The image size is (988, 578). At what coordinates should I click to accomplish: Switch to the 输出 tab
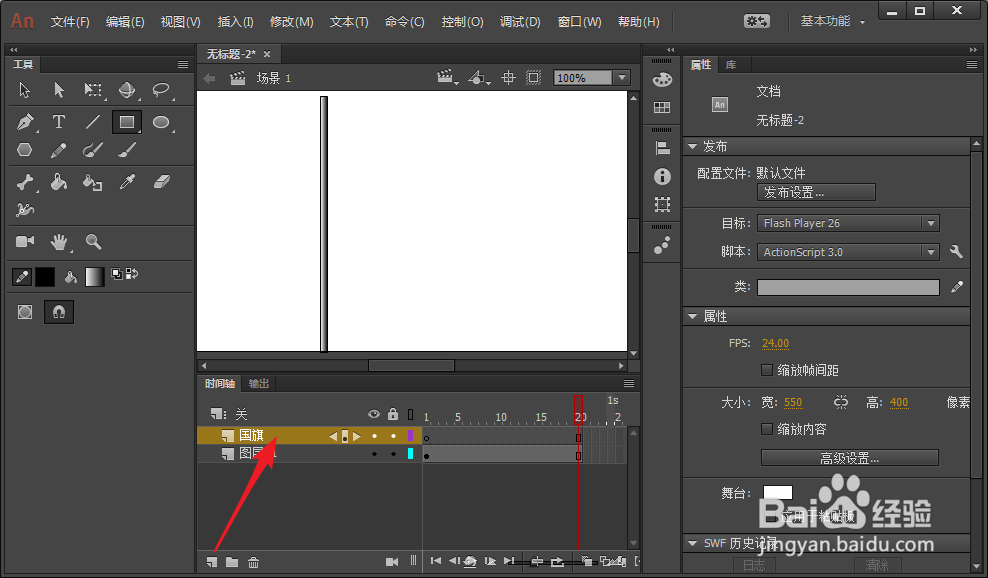(258, 383)
